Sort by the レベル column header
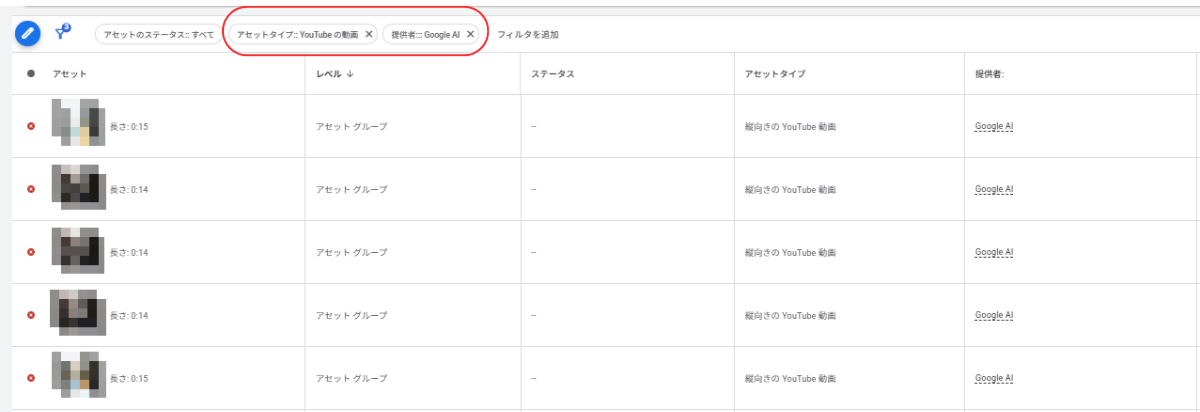 [336, 74]
